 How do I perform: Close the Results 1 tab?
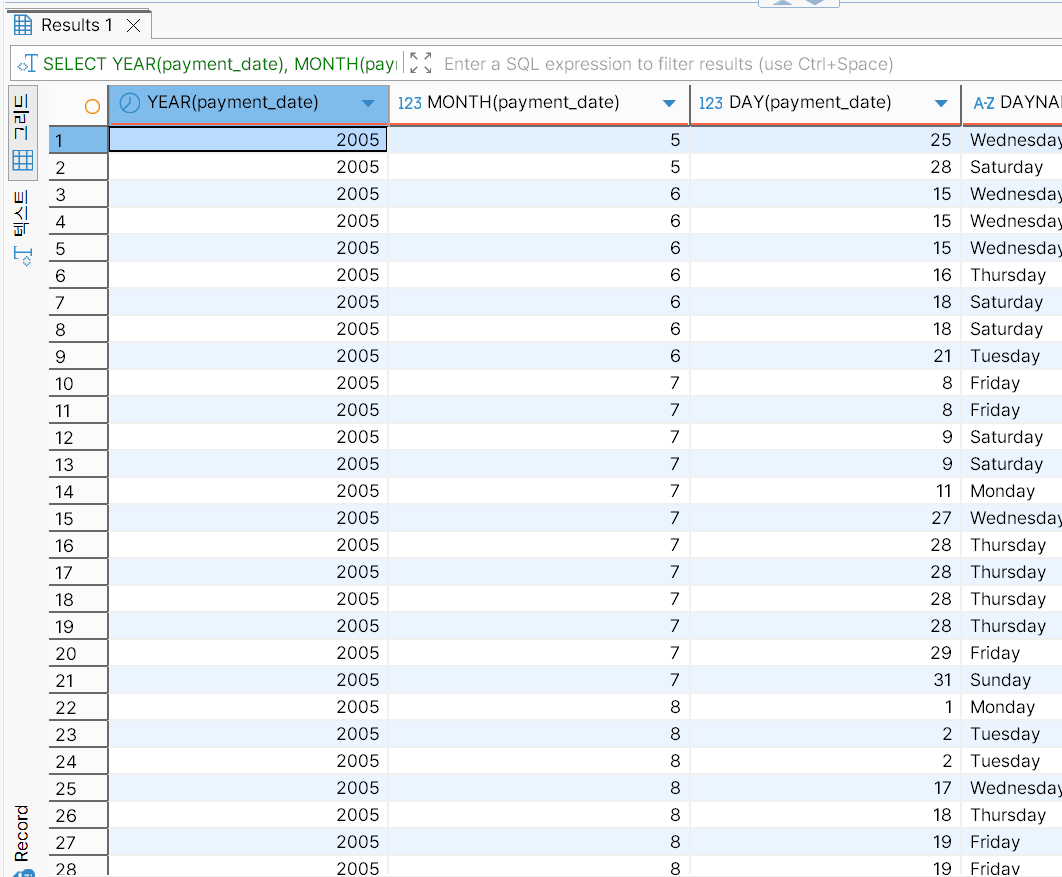pos(133,25)
